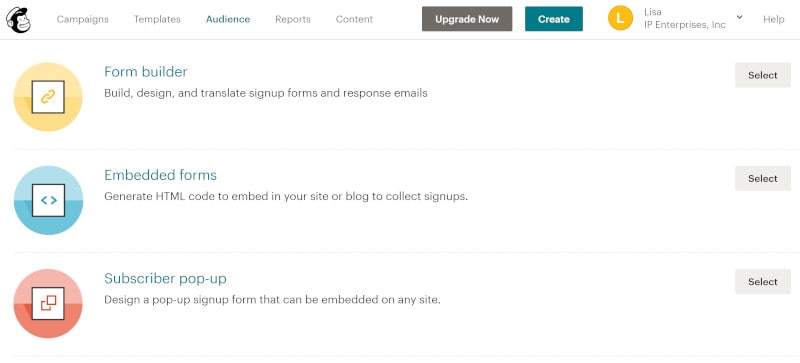Screen dimensions: 800x363
Task: Select the Form builder option
Action: coord(763,75)
